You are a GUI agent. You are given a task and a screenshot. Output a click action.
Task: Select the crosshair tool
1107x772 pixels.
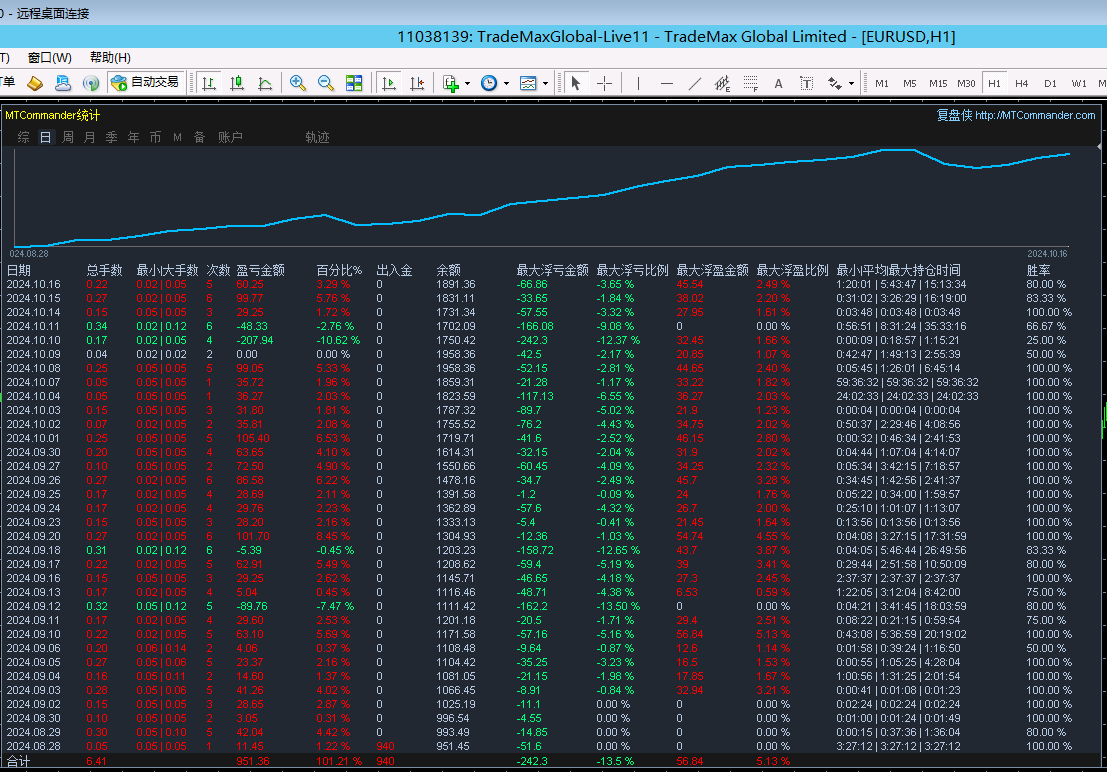click(604, 83)
